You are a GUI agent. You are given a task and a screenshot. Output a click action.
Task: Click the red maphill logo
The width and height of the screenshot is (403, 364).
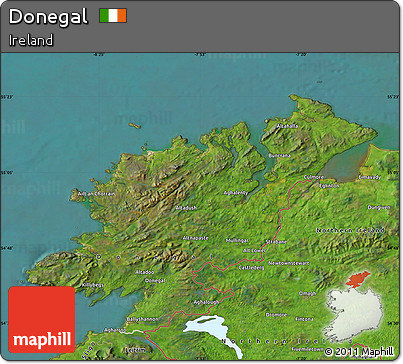42,319
